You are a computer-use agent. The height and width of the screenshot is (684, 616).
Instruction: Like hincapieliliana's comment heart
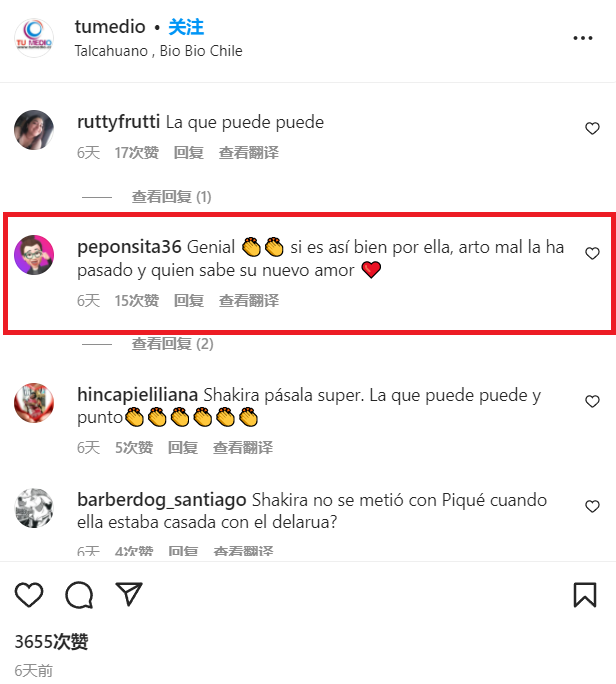pyautogui.click(x=592, y=401)
